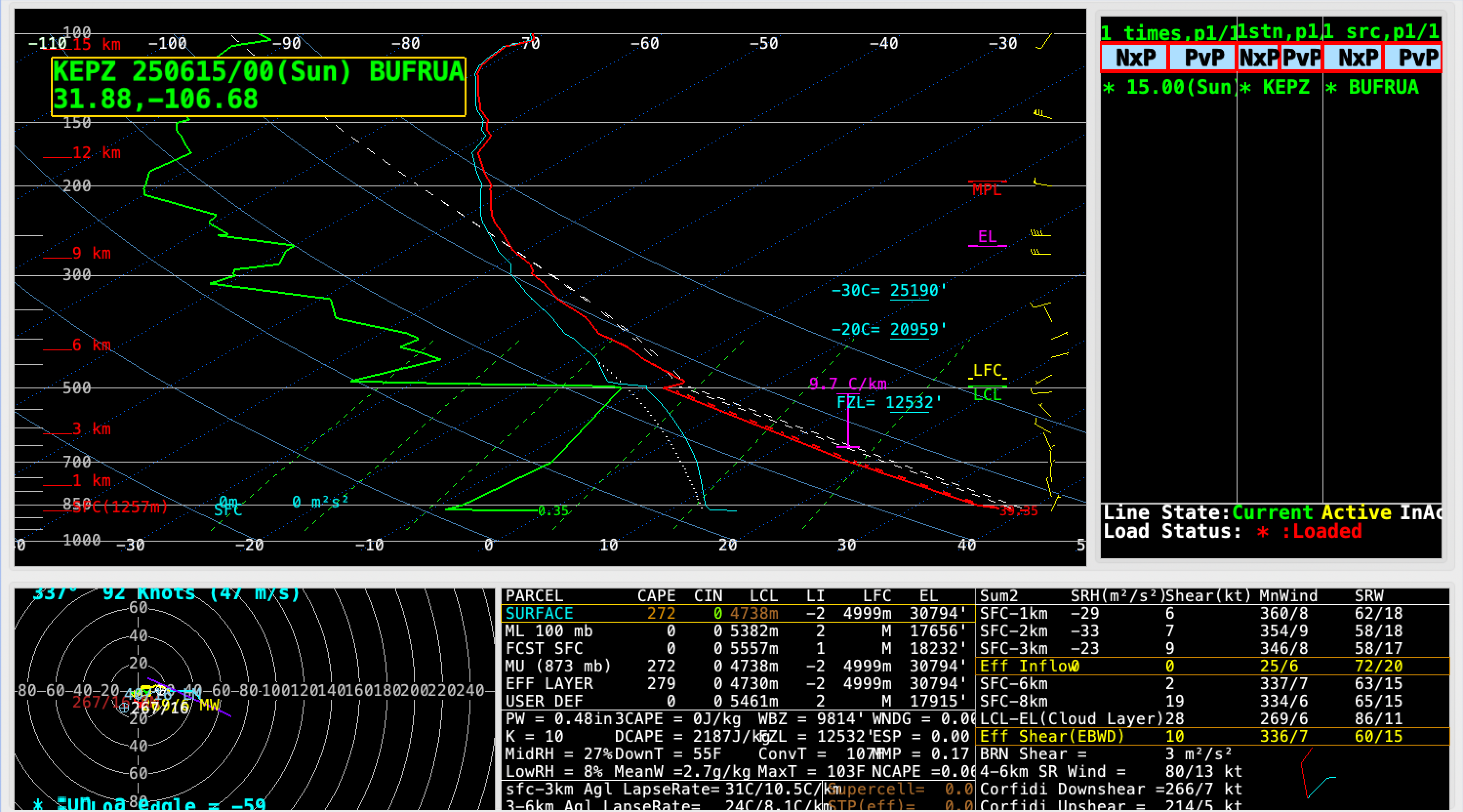Click the MidRH = 27% value

pos(559,754)
